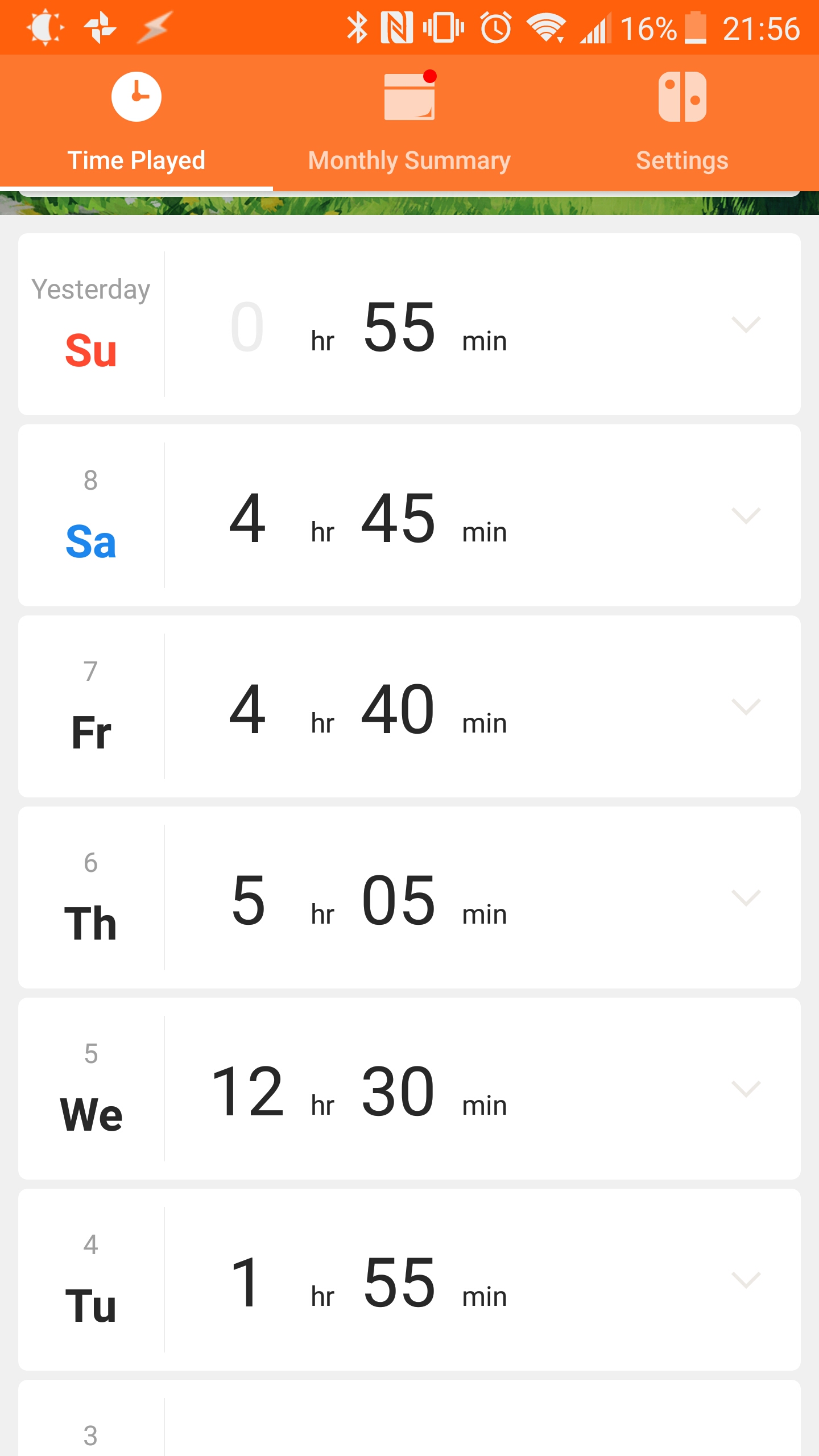
Task: Expand Thursday 6 play time chevron
Action: pos(746,897)
